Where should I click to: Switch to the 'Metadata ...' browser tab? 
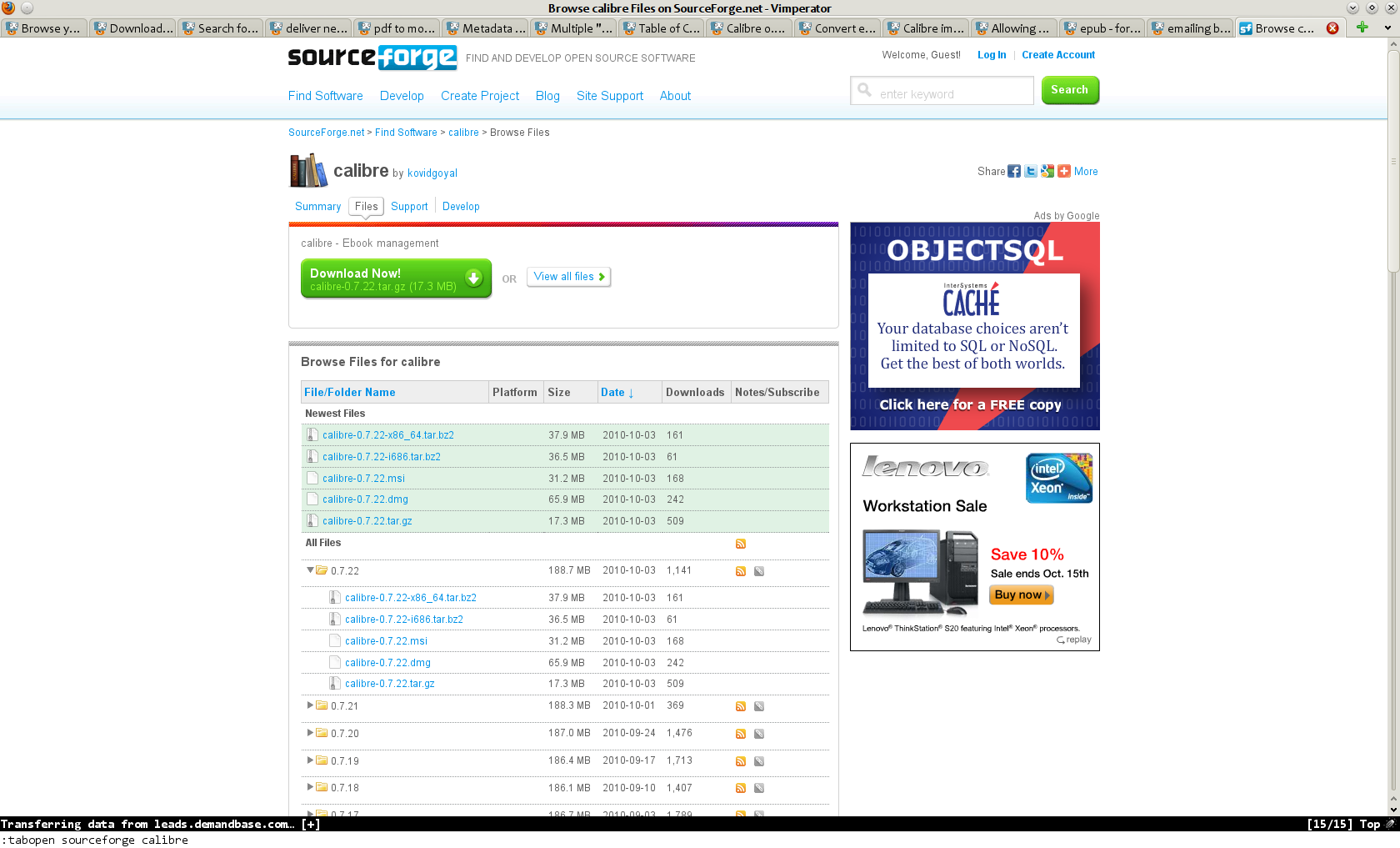[486, 28]
